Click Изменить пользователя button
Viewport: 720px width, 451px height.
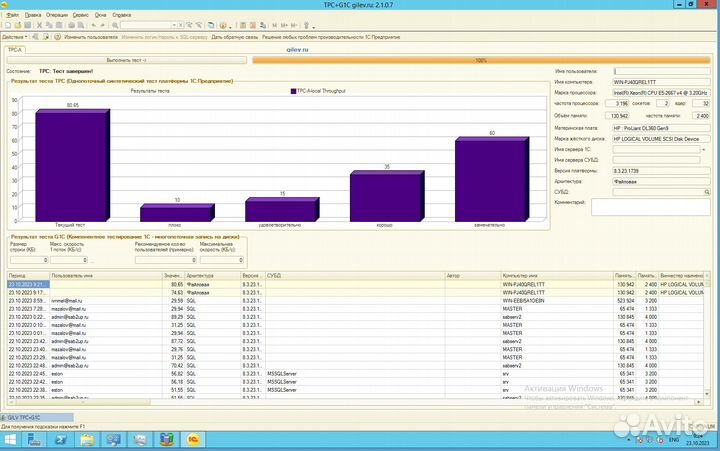tap(91, 37)
